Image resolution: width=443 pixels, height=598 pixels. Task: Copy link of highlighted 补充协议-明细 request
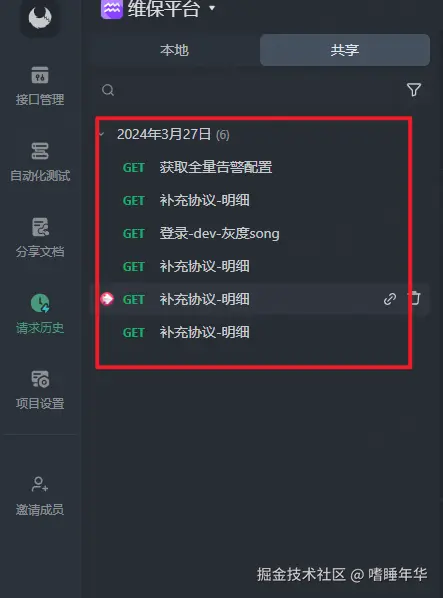point(390,299)
